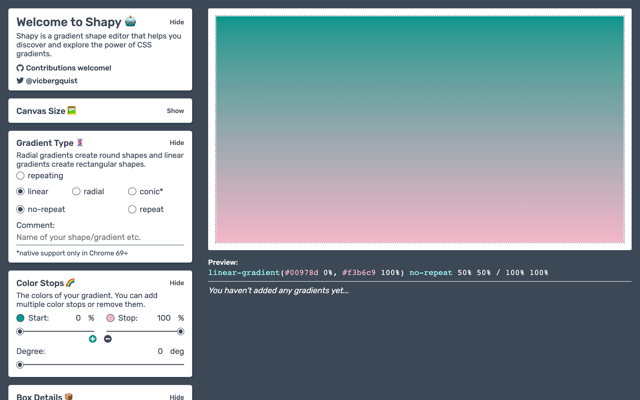Click the #f3b6c9 color code in preview
640x400 pixels.
click(359, 272)
